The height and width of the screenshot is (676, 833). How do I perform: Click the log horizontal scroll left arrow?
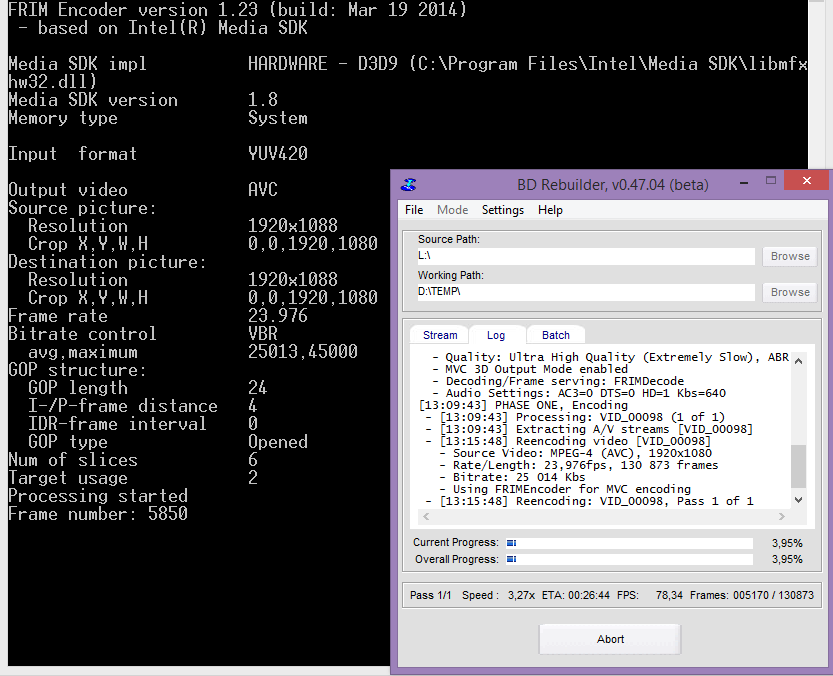(426, 516)
